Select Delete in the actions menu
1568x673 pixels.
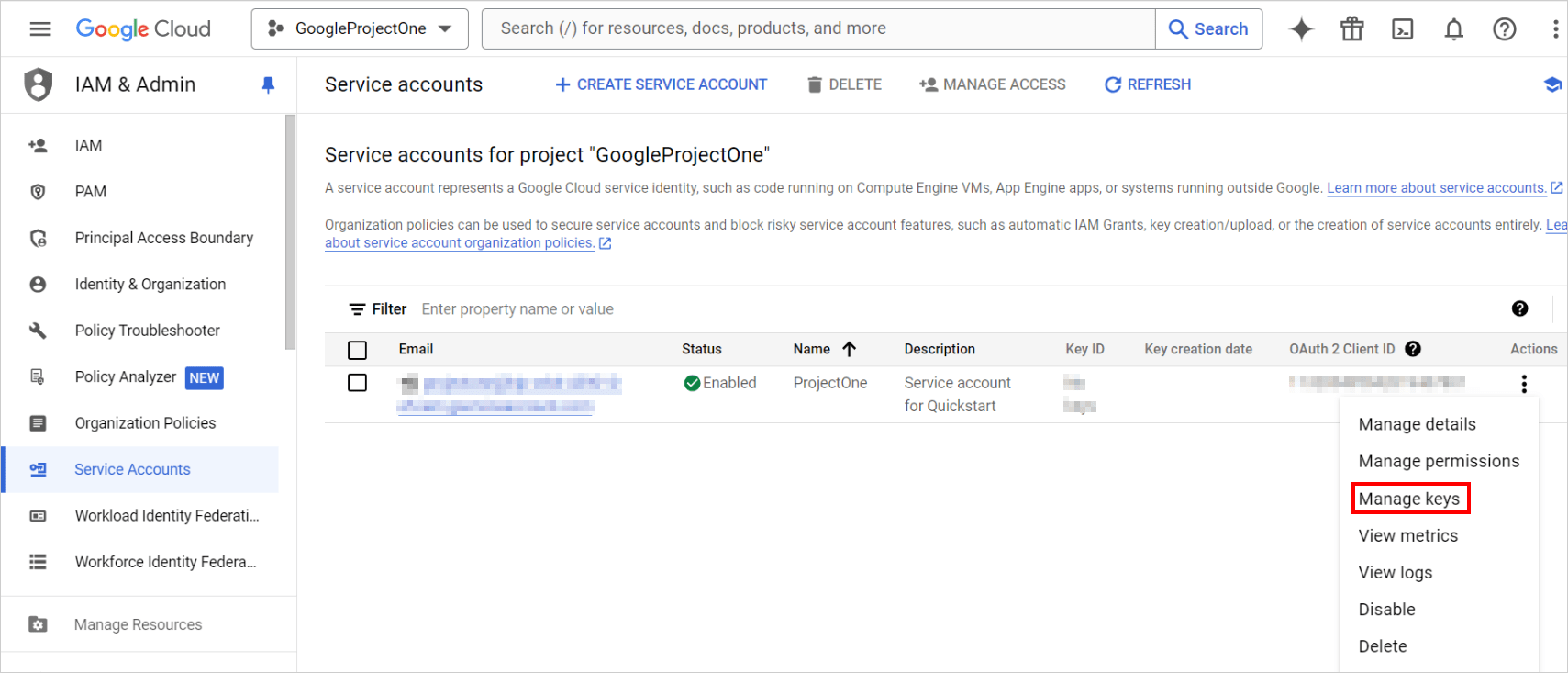[x=1382, y=646]
